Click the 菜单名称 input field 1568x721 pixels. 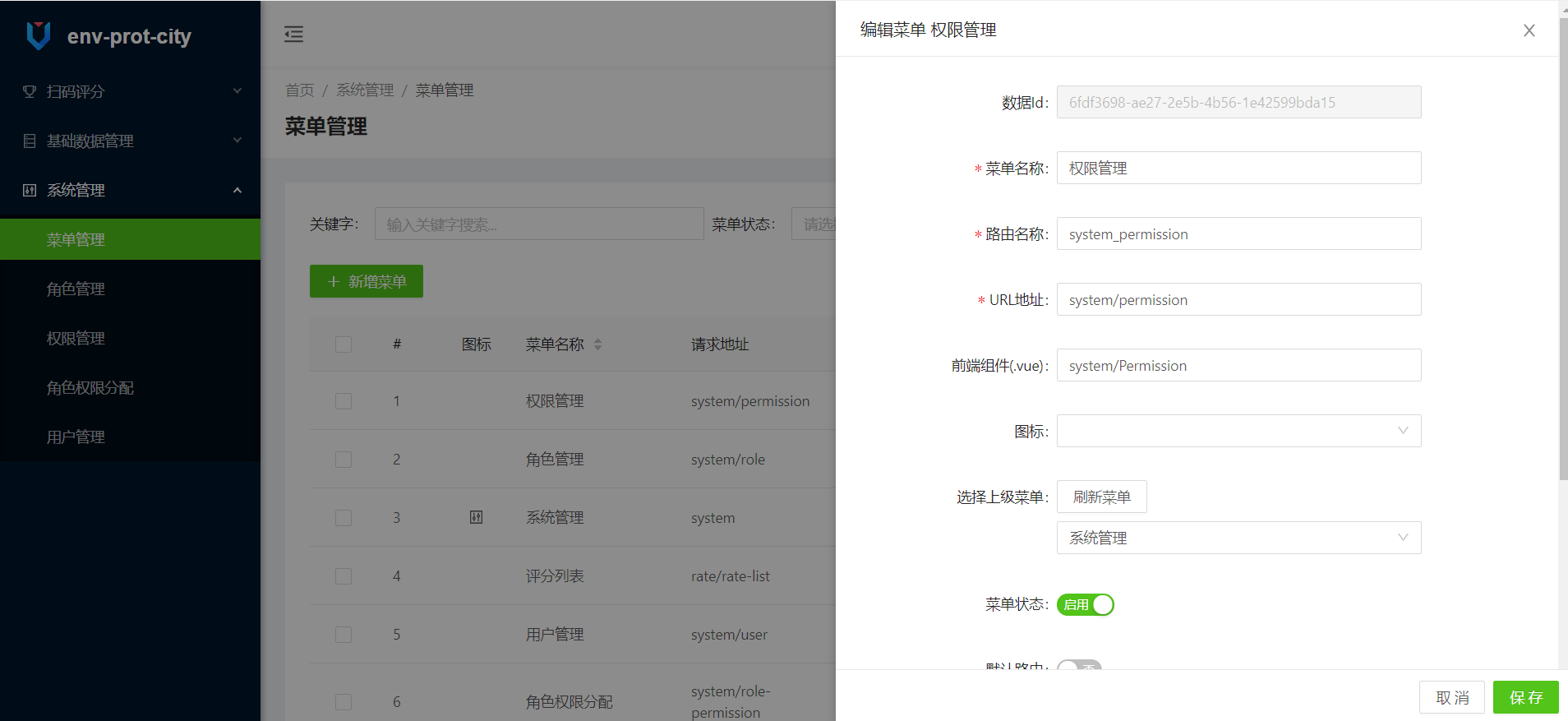pos(1238,168)
